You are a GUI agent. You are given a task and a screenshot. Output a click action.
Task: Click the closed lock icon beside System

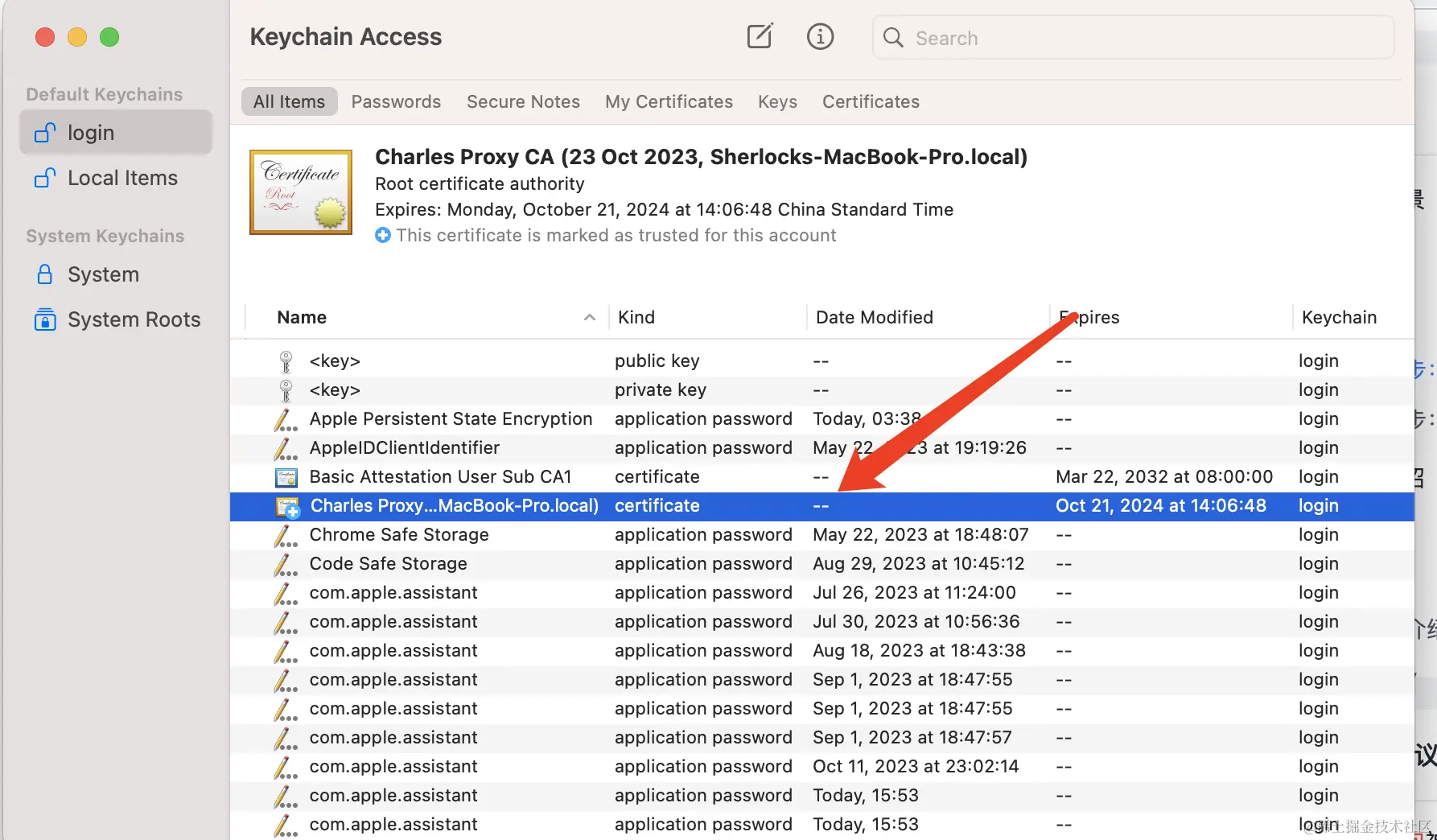[x=45, y=274]
